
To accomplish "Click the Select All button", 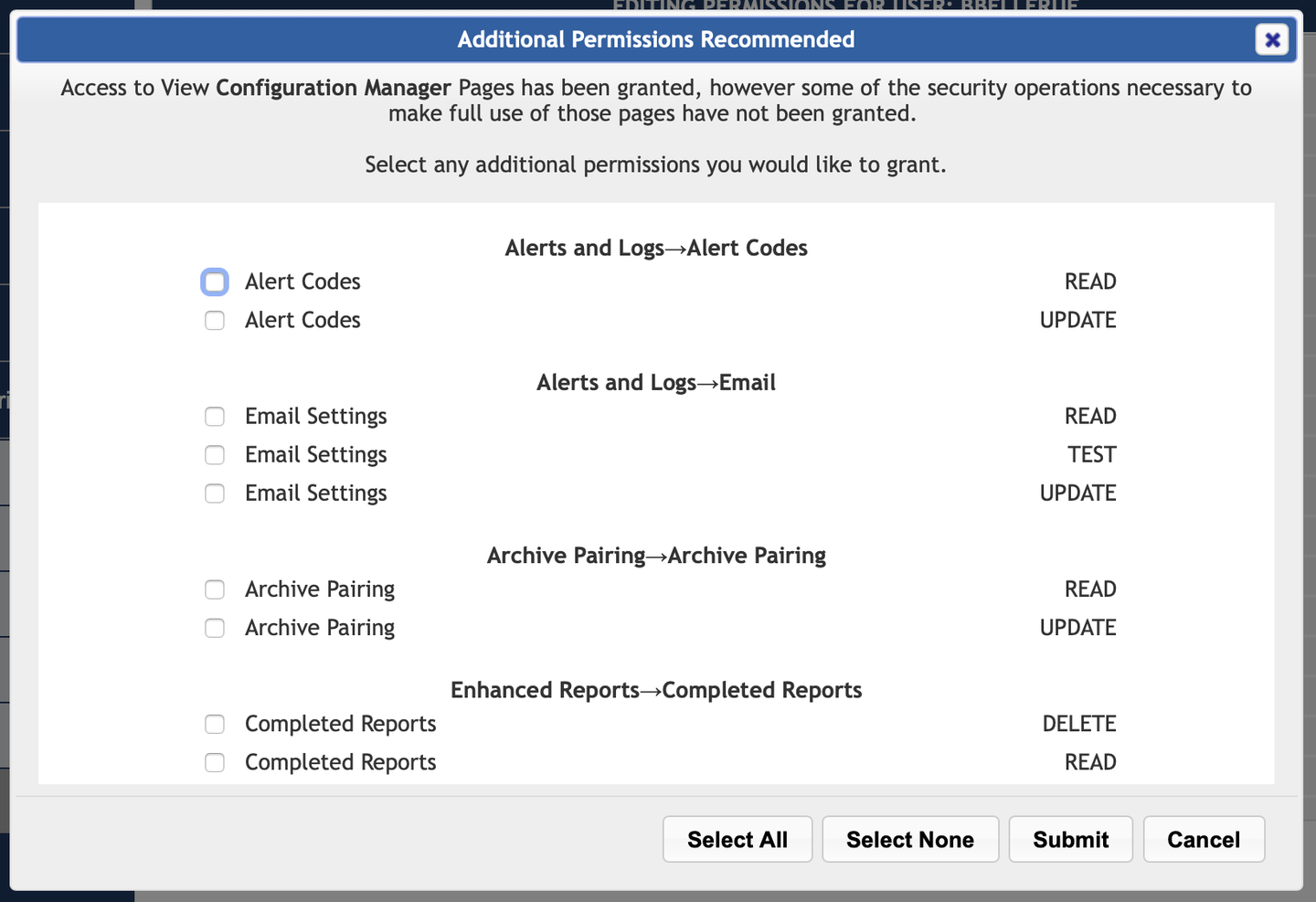I will (x=737, y=839).
